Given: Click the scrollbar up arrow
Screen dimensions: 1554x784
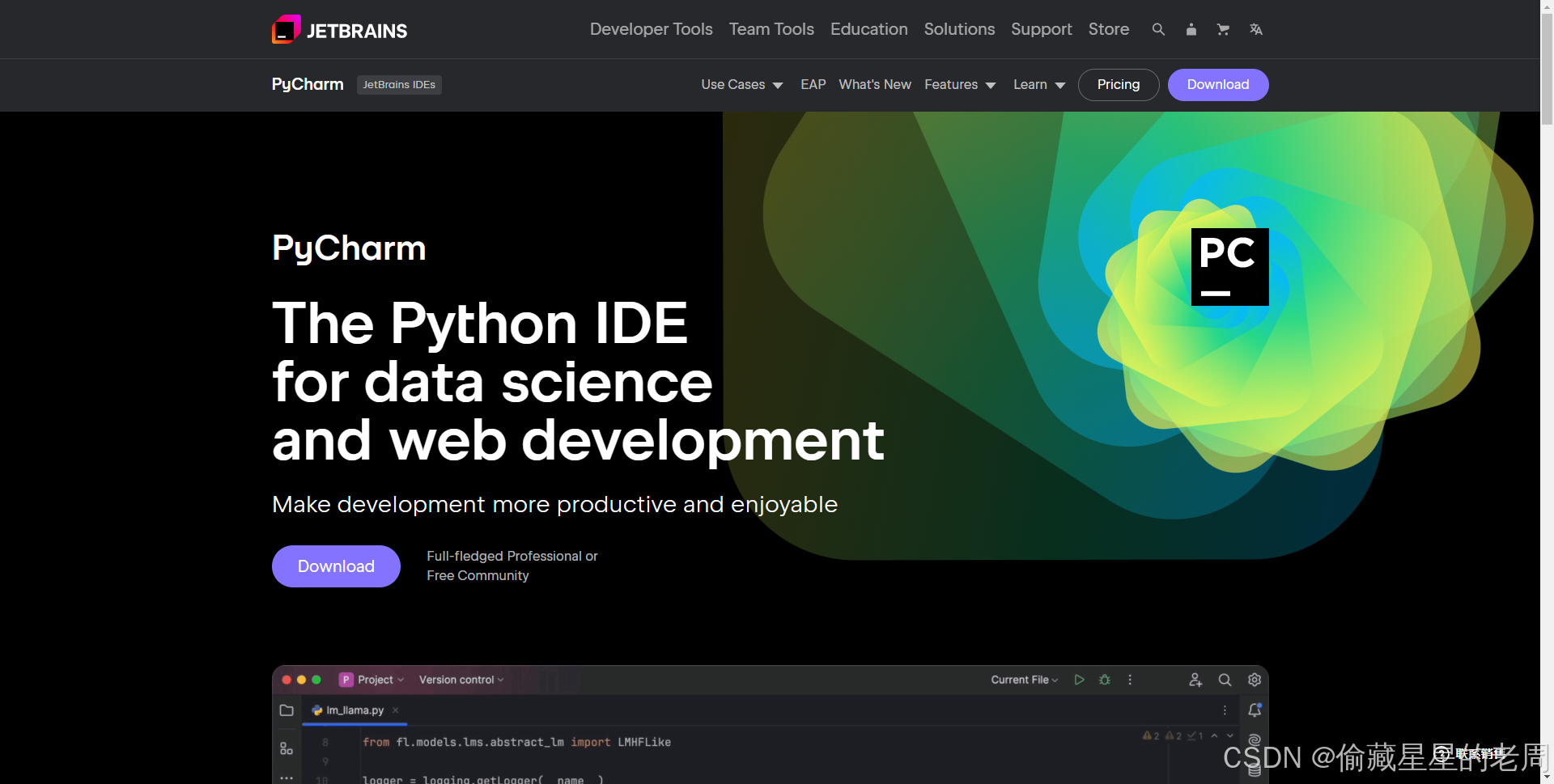Looking at the screenshot, I should 1547,6.
